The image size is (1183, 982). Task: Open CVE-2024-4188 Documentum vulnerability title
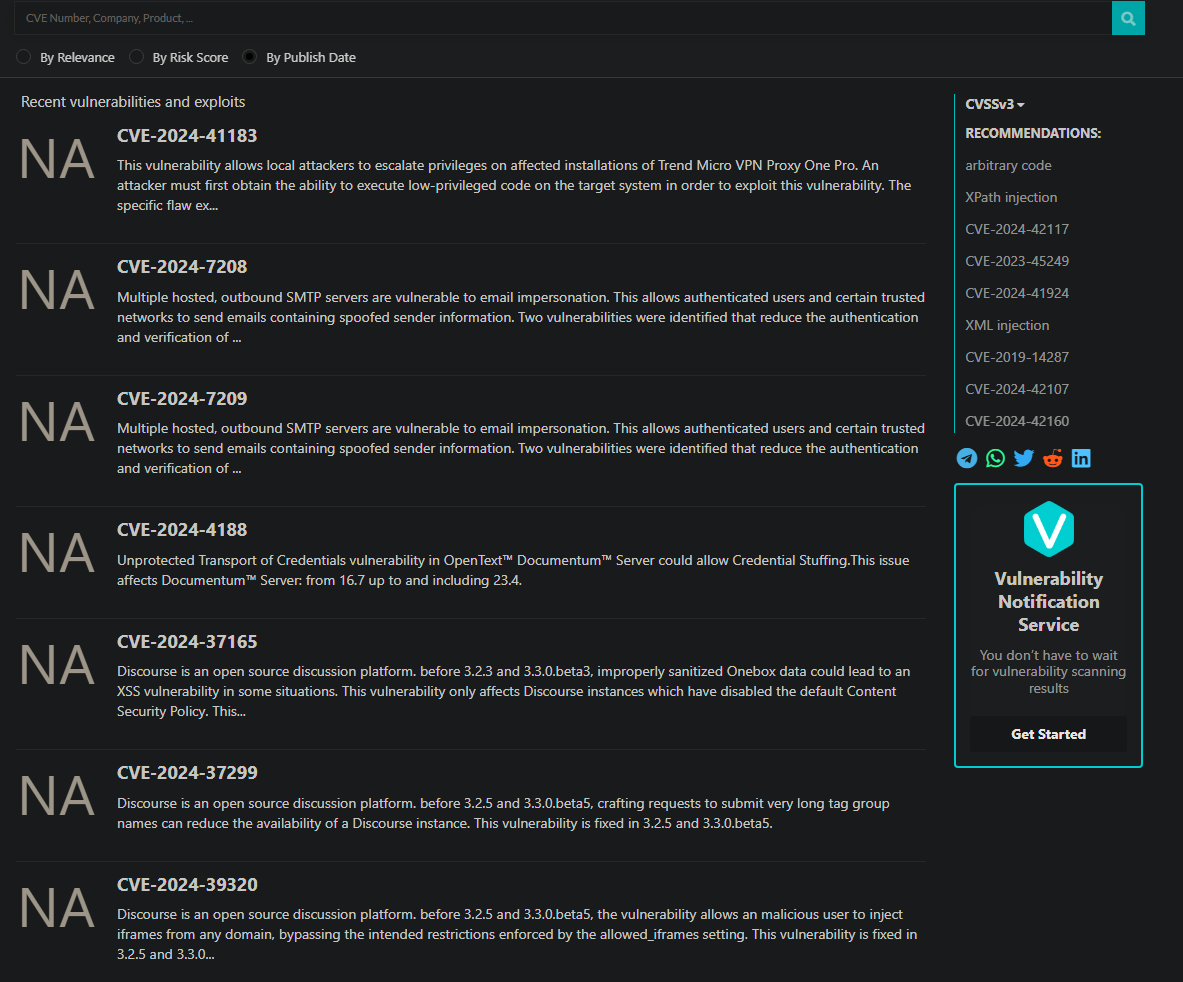point(182,530)
